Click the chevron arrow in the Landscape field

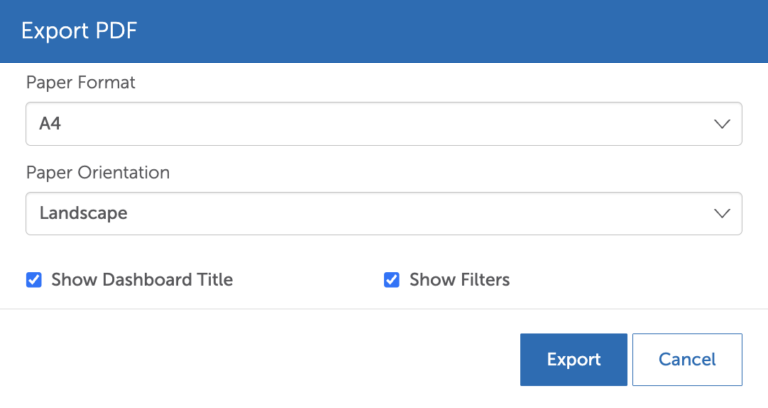(722, 213)
